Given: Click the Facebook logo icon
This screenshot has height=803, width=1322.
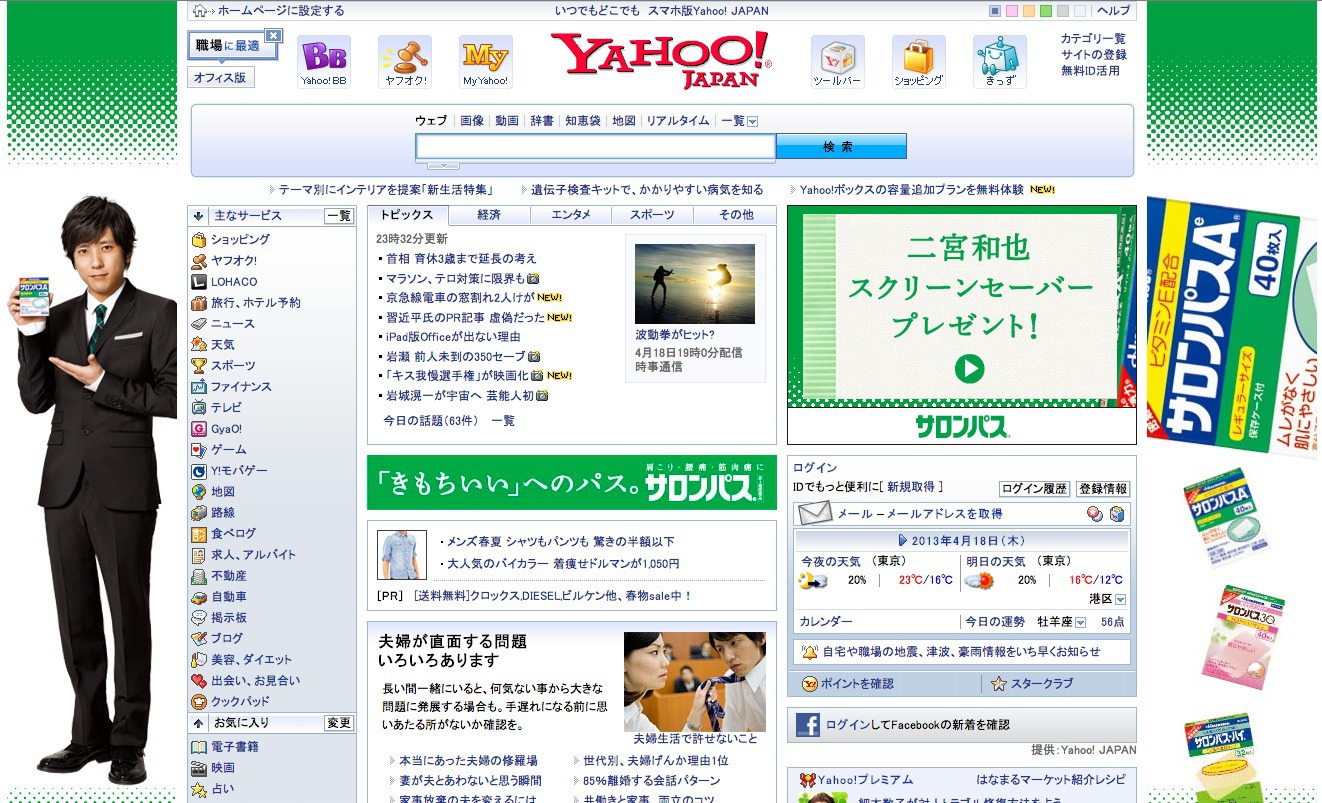Looking at the screenshot, I should tap(808, 725).
